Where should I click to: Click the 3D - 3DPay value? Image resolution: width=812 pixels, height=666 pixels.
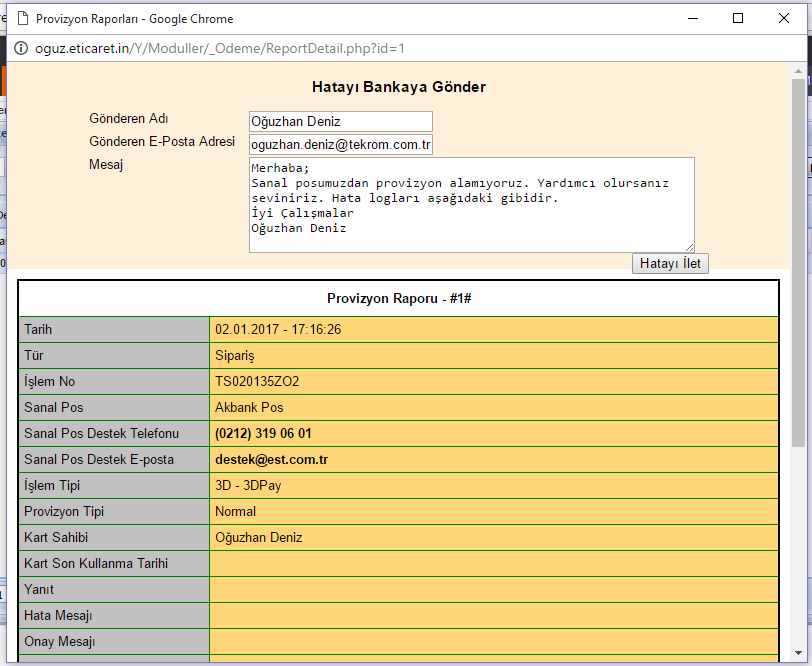pos(248,486)
